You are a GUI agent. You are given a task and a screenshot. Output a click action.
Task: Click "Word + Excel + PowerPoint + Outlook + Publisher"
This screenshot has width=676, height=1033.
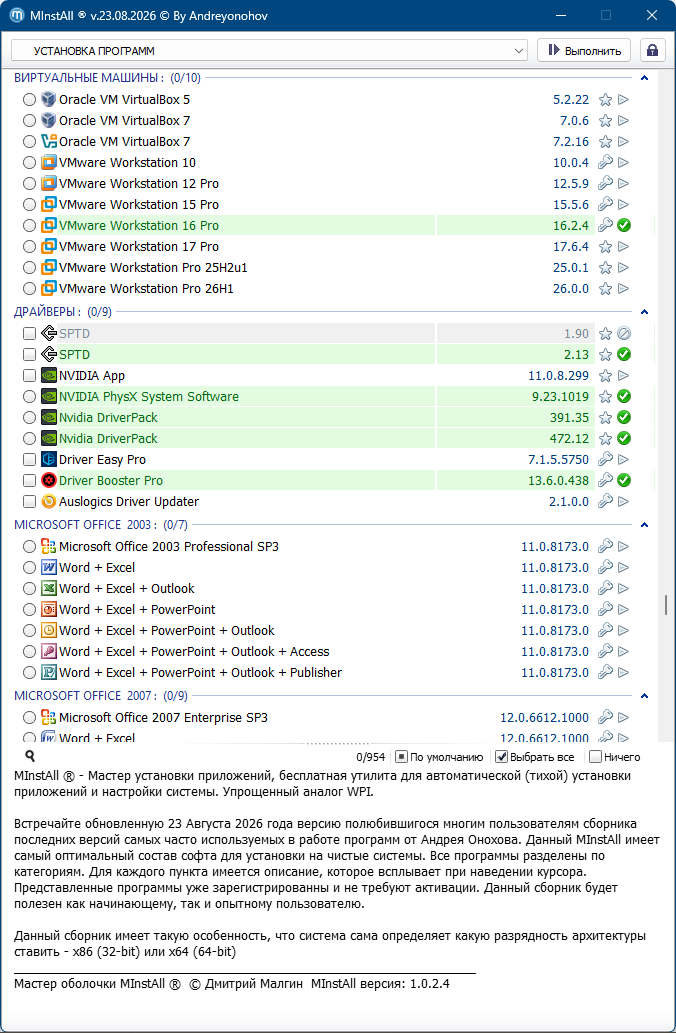click(x=200, y=673)
